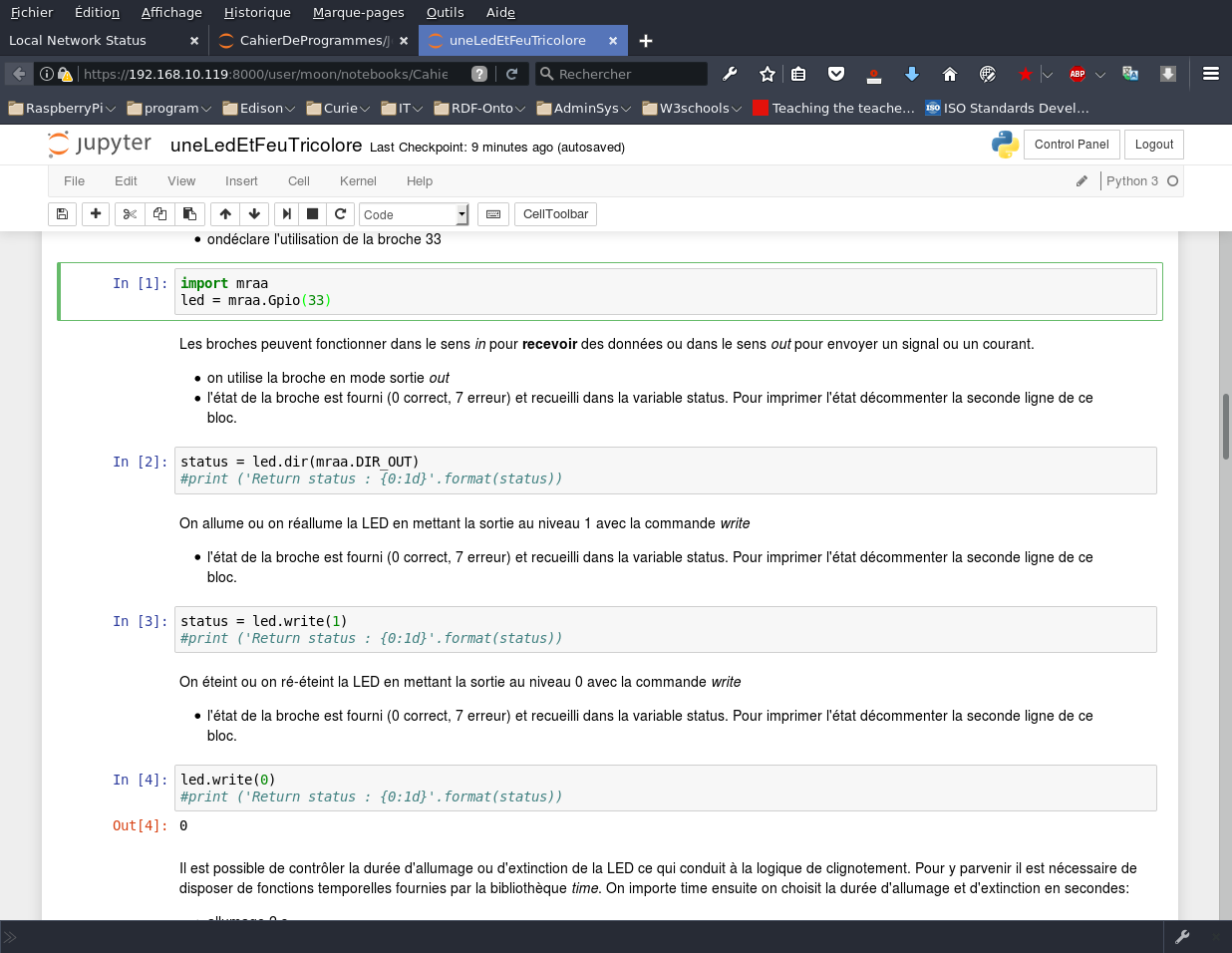
Task: Expand the RaspberryPi bookmarks folder
Action: (x=62, y=108)
